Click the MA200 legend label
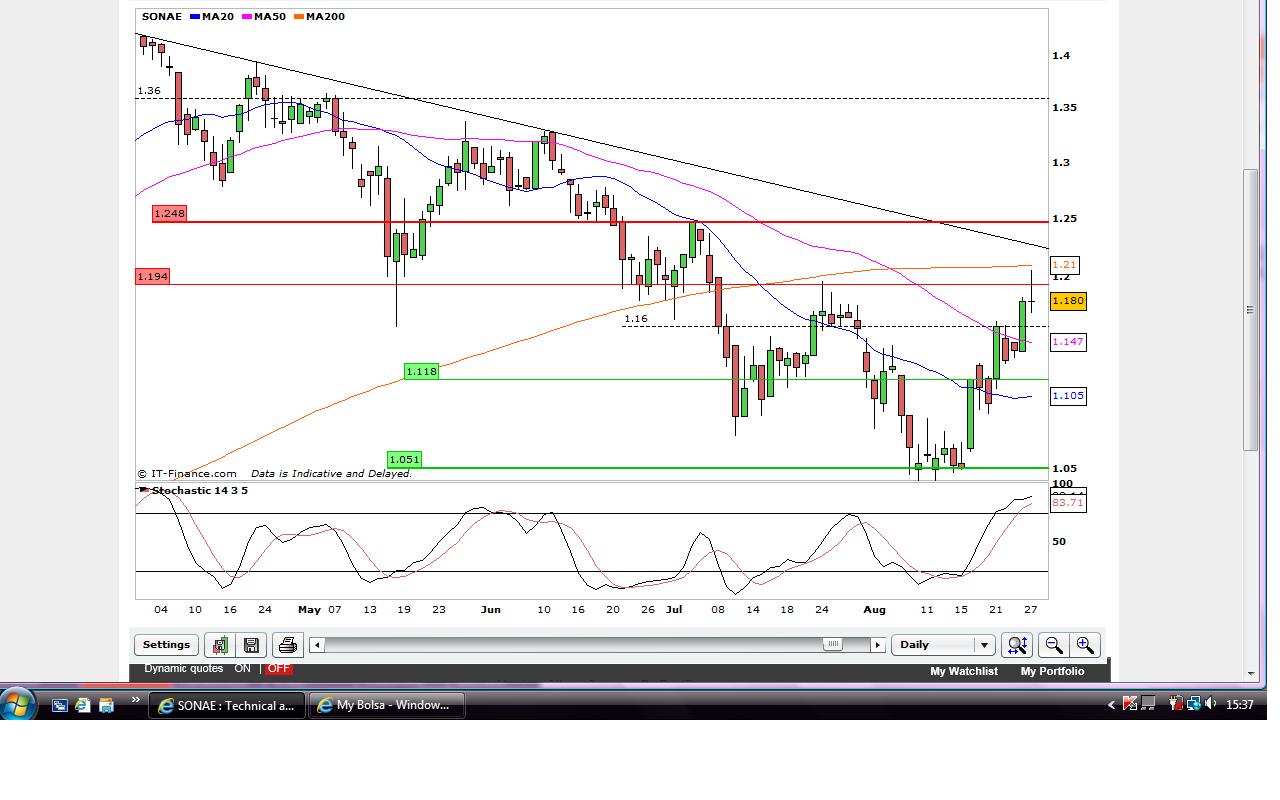The width and height of the screenshot is (1280, 800). point(320,16)
